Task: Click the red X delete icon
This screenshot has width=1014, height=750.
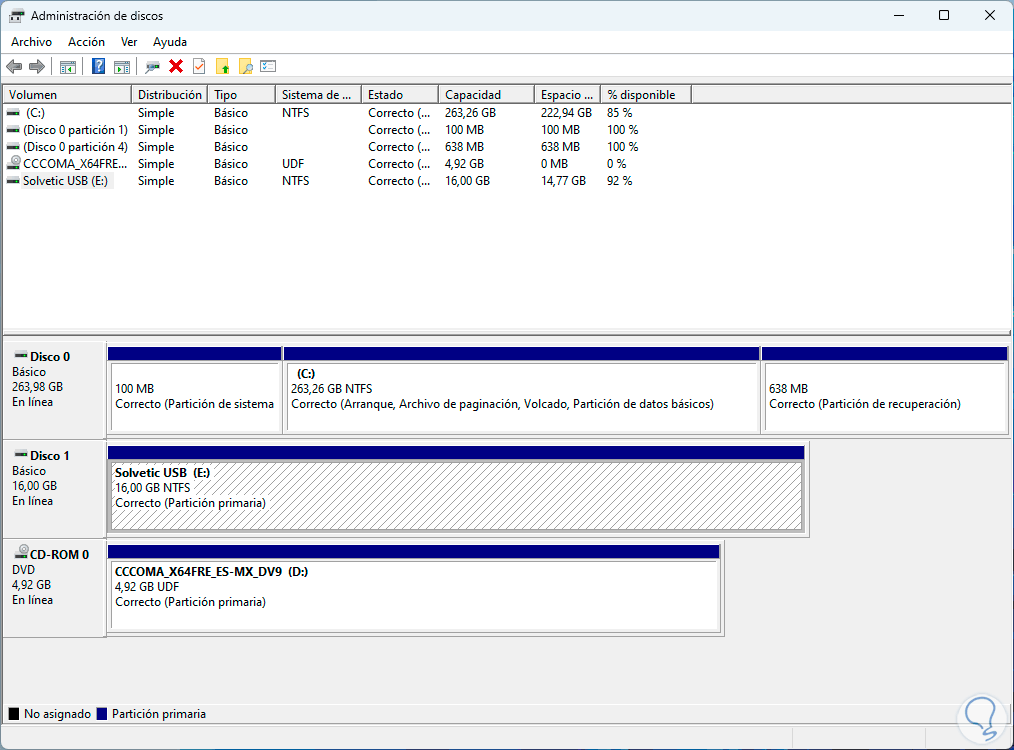Action: (176, 66)
